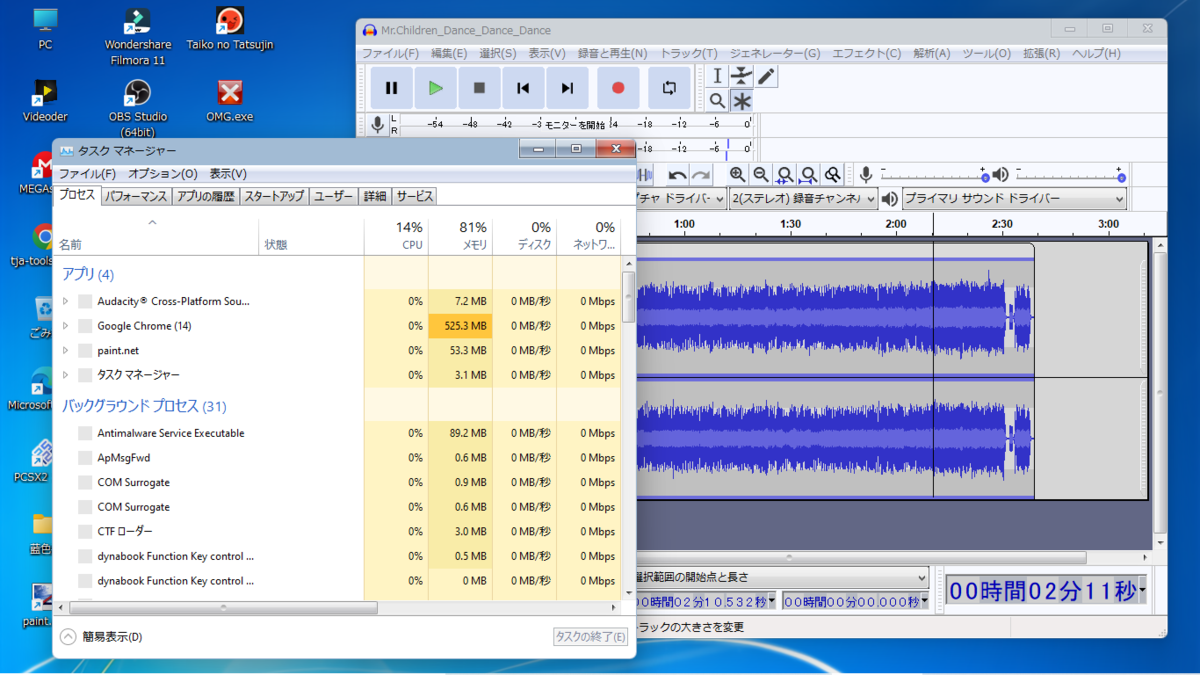Sort processes by メモリ column header

(x=460, y=236)
